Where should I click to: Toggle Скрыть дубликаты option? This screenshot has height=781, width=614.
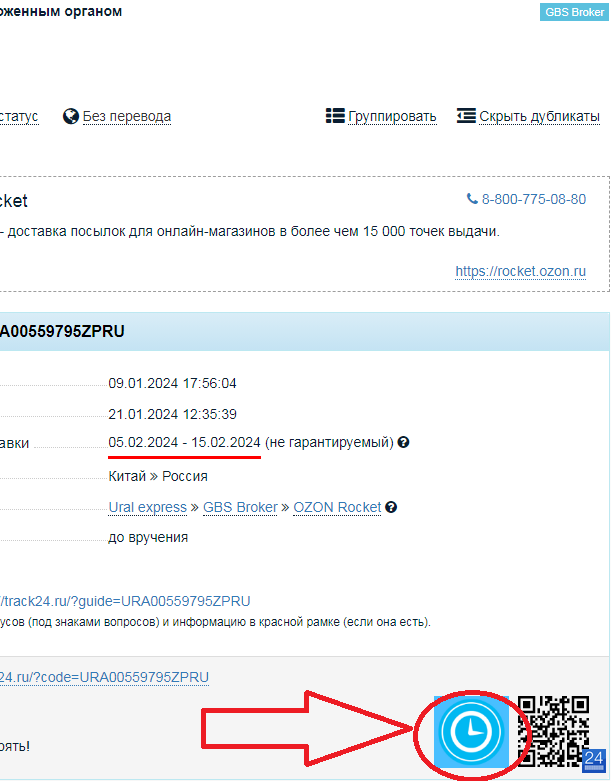(x=539, y=117)
